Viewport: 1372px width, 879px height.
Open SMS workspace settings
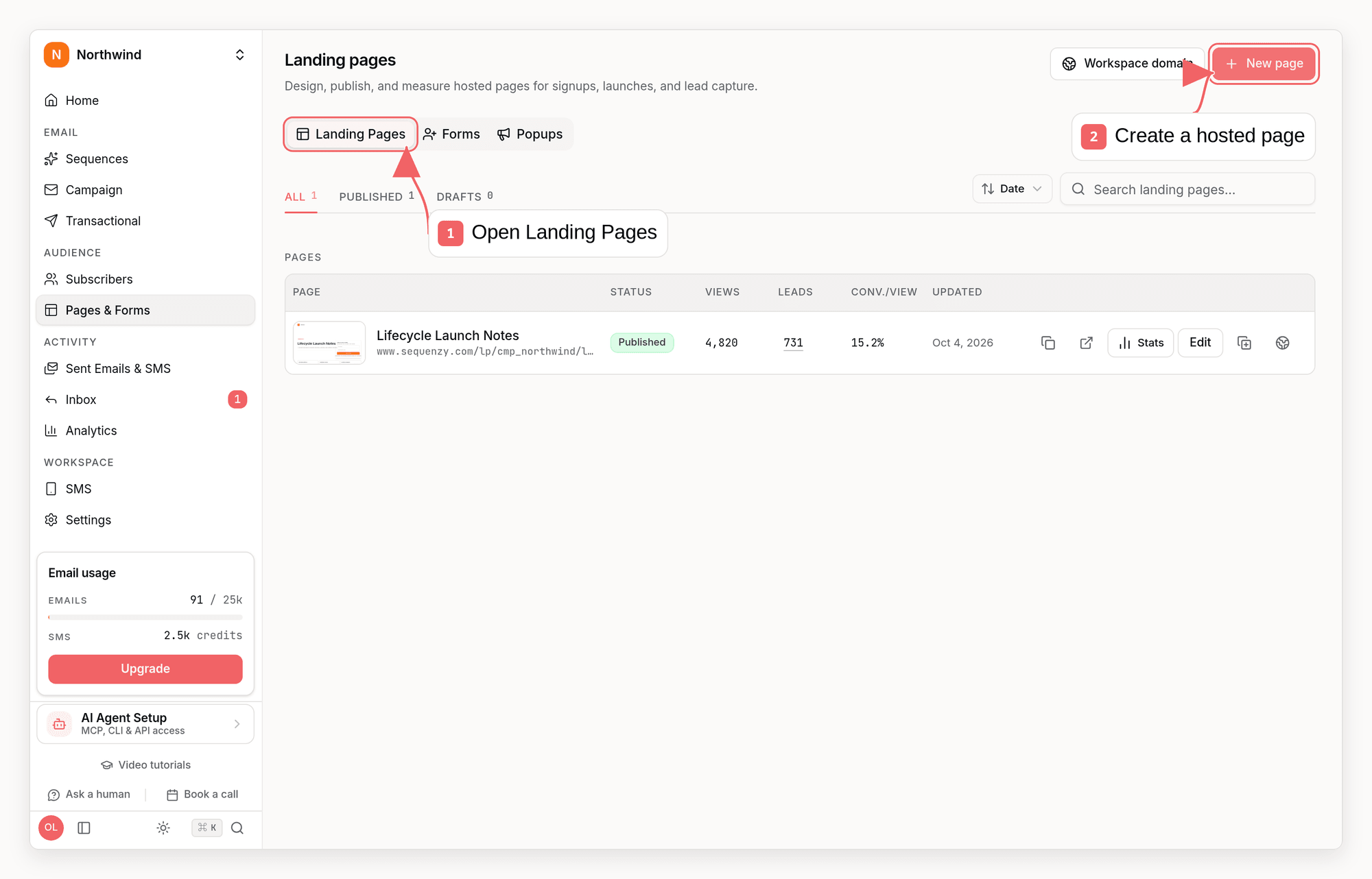[x=145, y=489]
